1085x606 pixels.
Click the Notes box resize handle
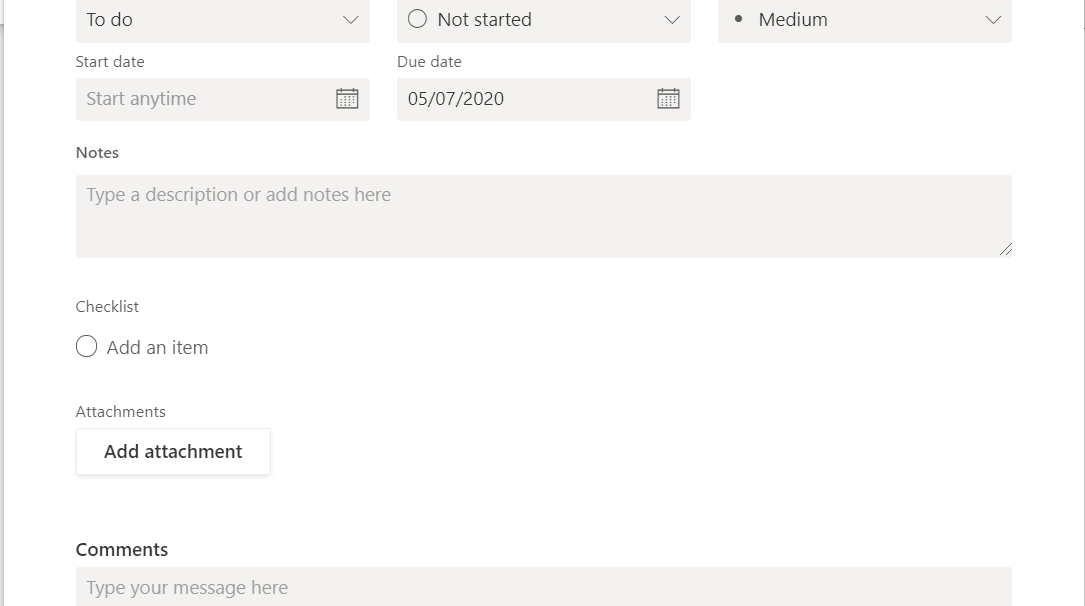click(x=1005, y=249)
